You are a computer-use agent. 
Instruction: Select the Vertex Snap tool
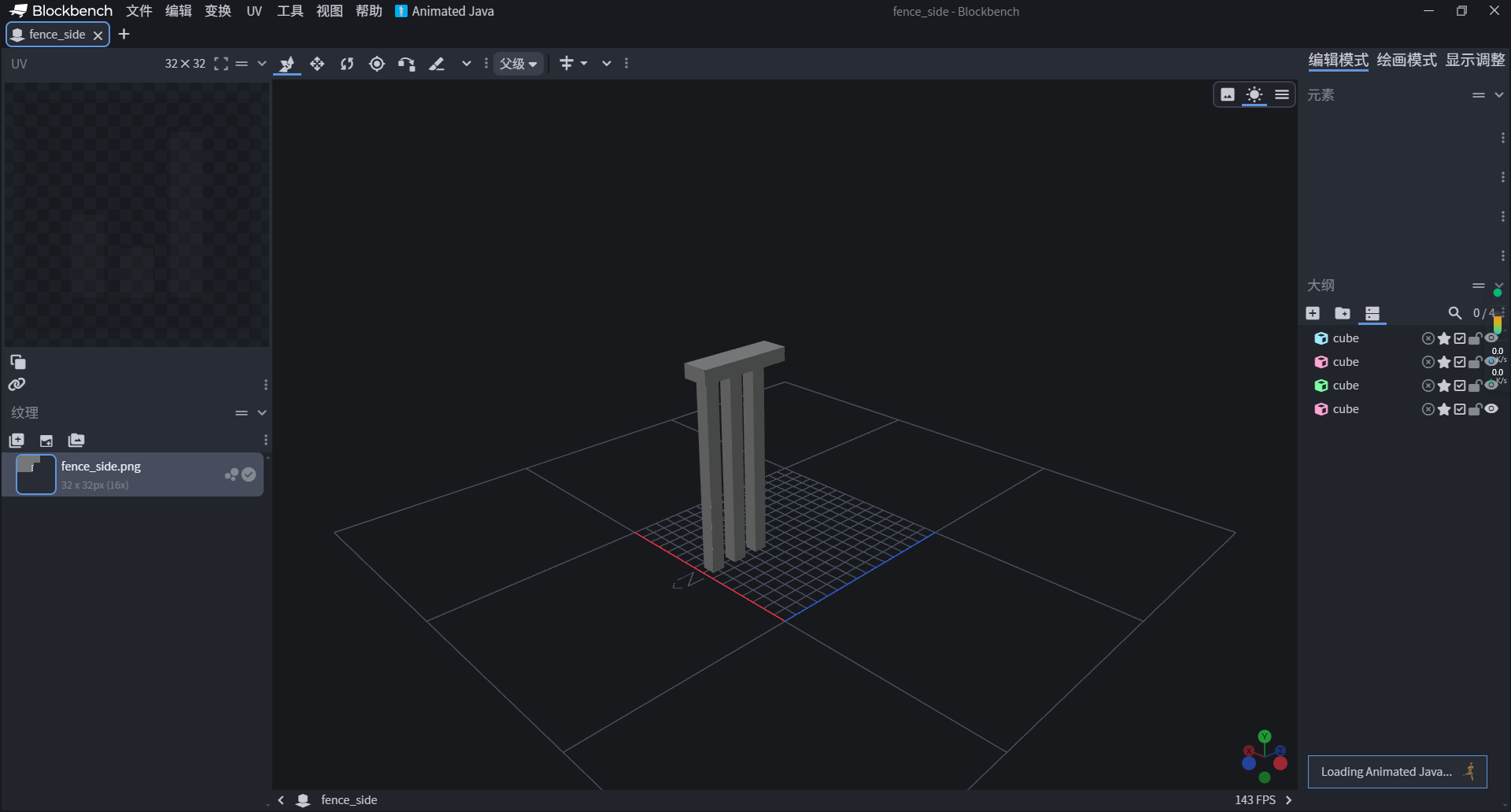tap(407, 64)
